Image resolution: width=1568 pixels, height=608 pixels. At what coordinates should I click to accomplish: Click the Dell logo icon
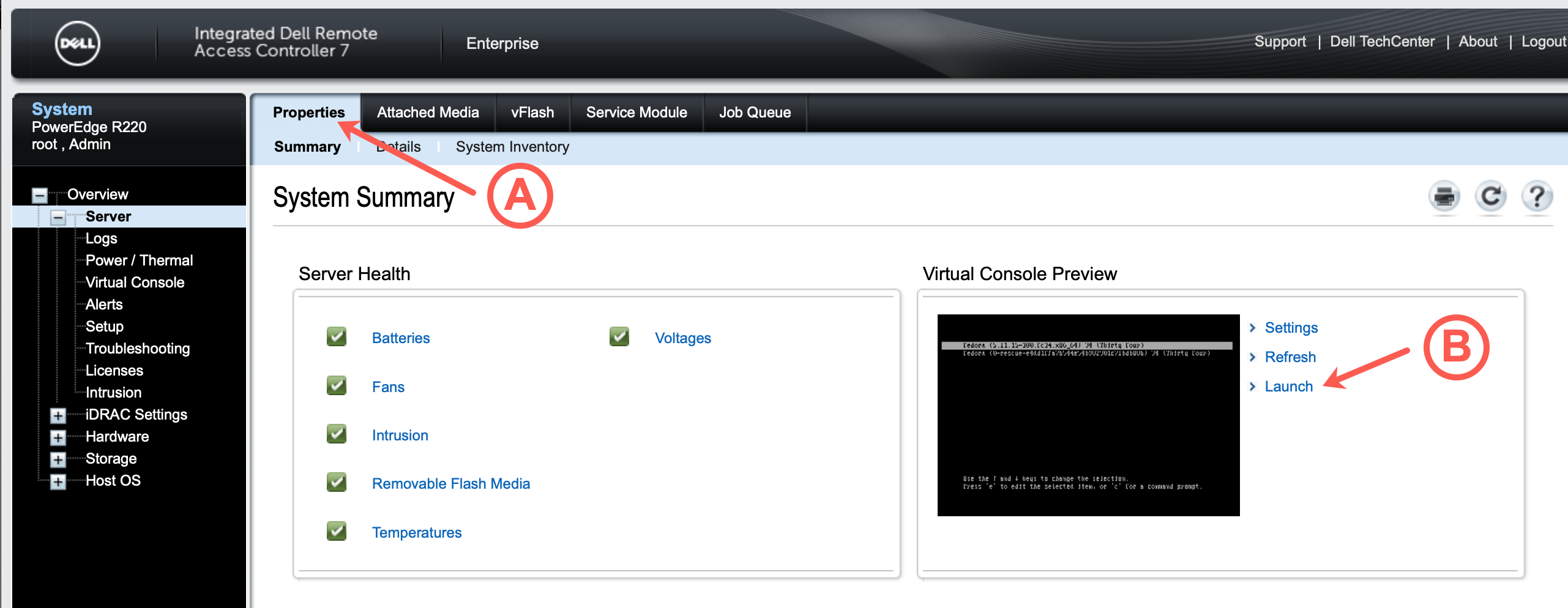77,43
